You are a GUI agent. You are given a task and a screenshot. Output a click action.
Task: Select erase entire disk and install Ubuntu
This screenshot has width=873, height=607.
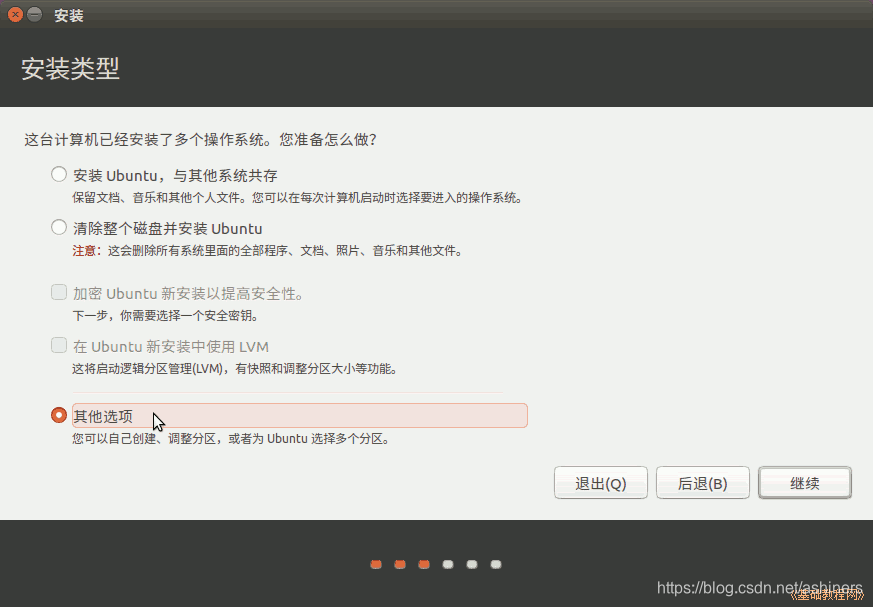[59, 228]
